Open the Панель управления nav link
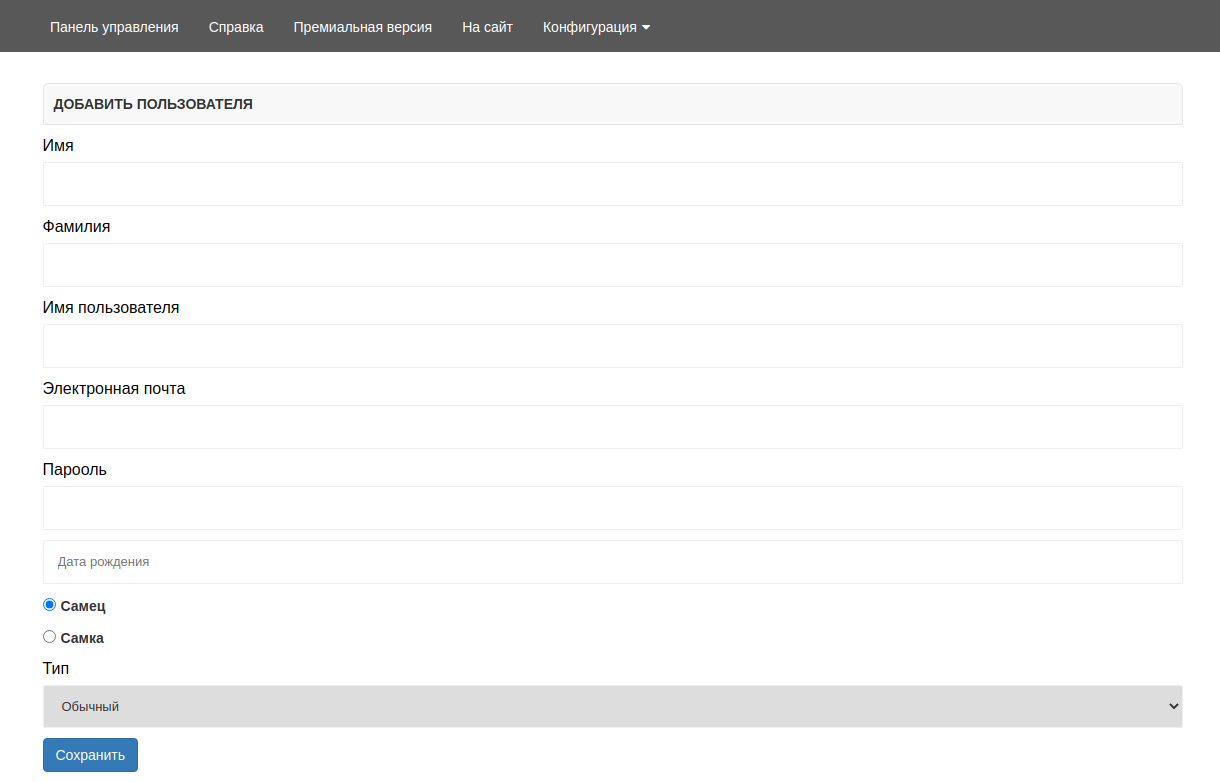 (114, 27)
